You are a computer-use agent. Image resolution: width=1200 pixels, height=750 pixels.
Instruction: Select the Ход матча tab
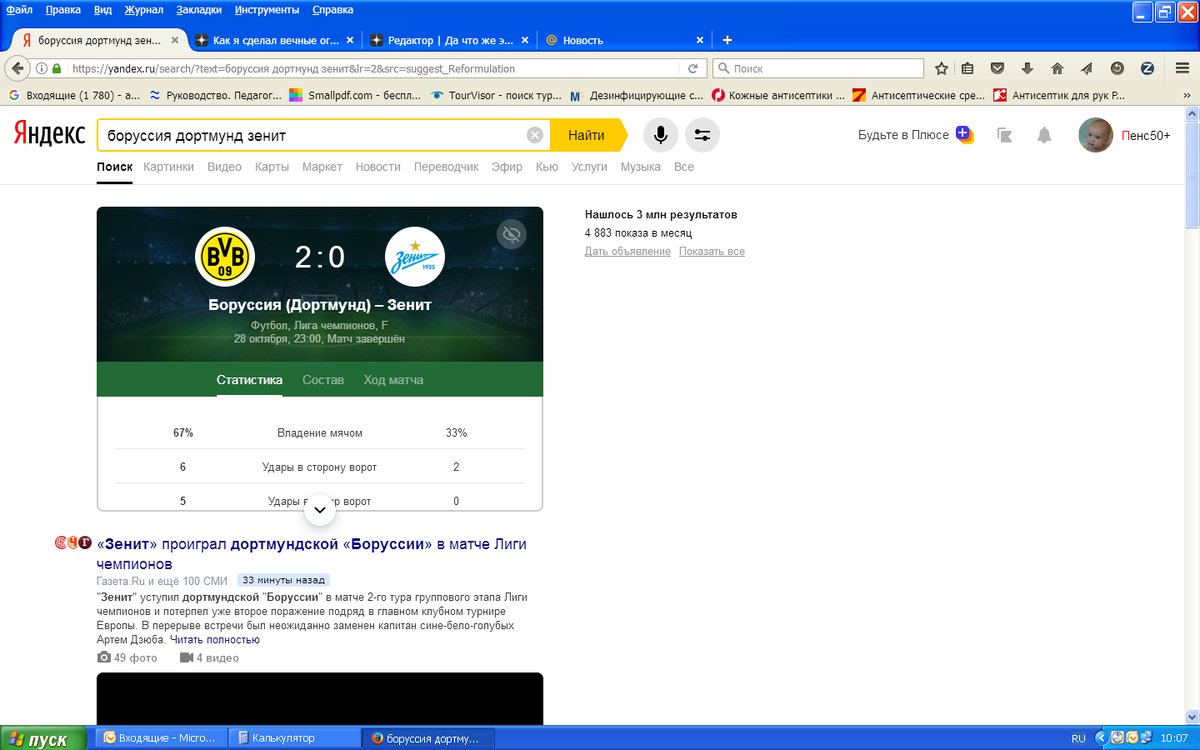pos(393,380)
